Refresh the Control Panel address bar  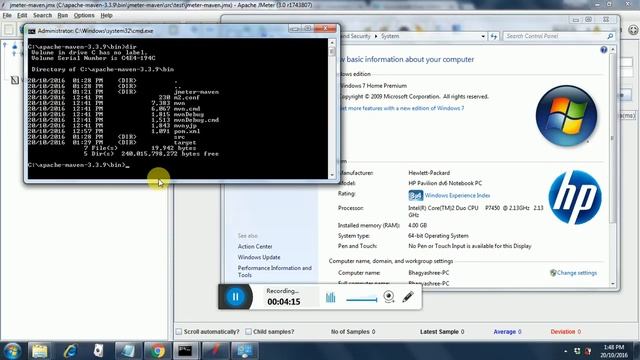point(494,36)
